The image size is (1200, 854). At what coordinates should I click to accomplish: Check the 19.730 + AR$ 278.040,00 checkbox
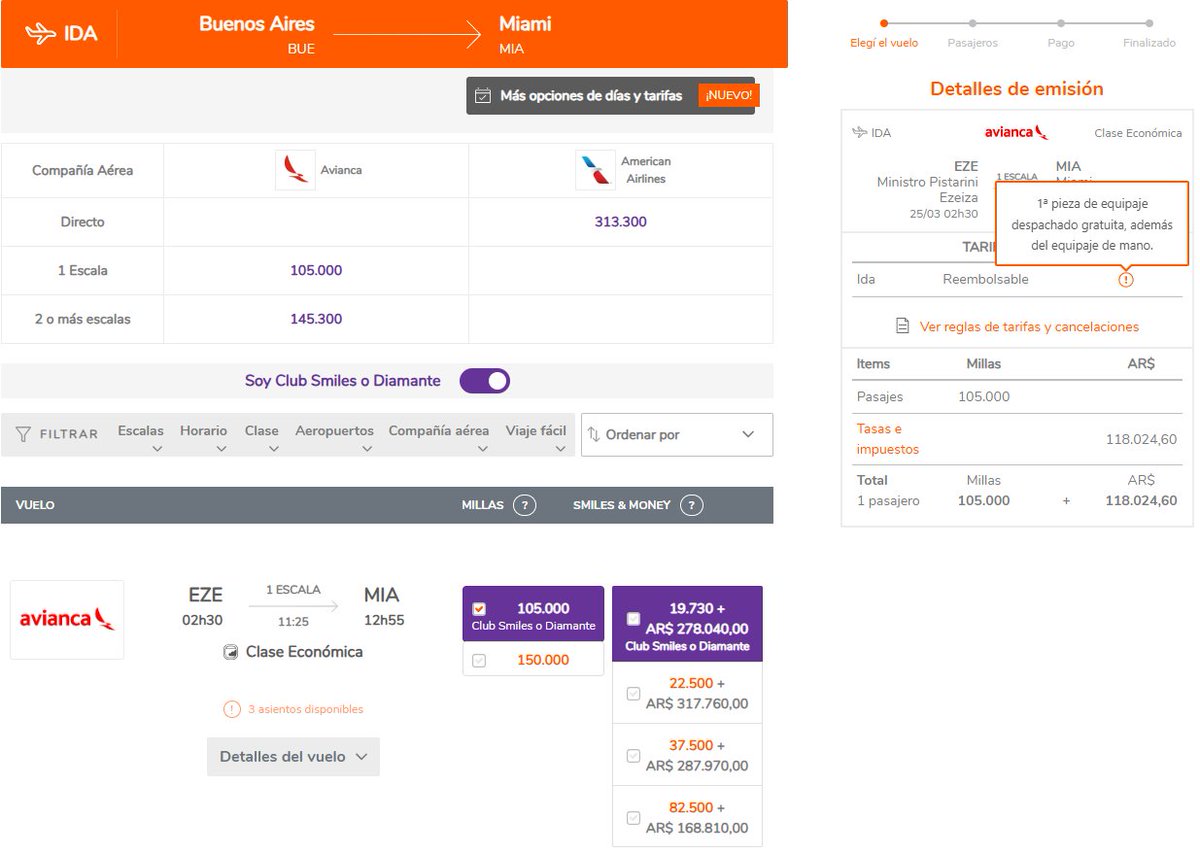(633, 619)
